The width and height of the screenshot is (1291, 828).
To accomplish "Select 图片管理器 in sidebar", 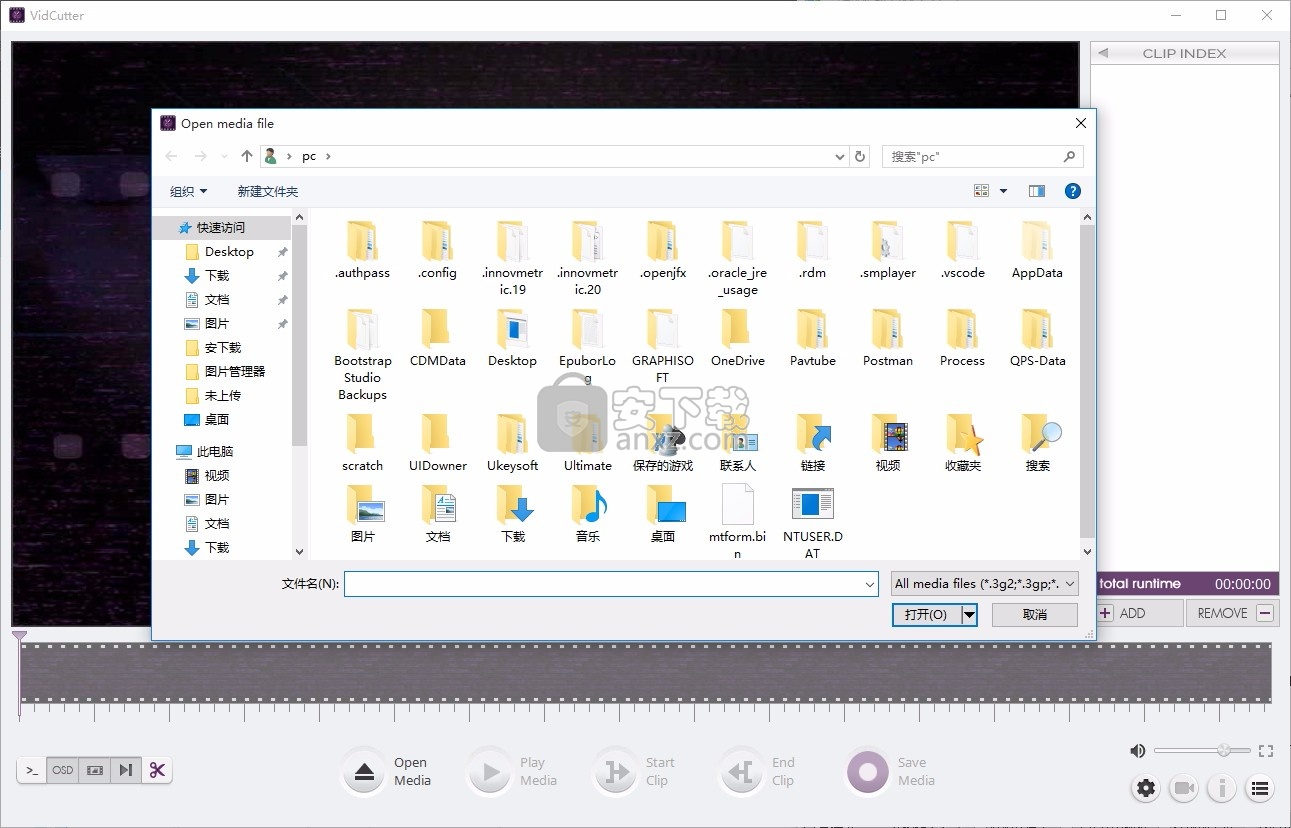I will point(235,372).
